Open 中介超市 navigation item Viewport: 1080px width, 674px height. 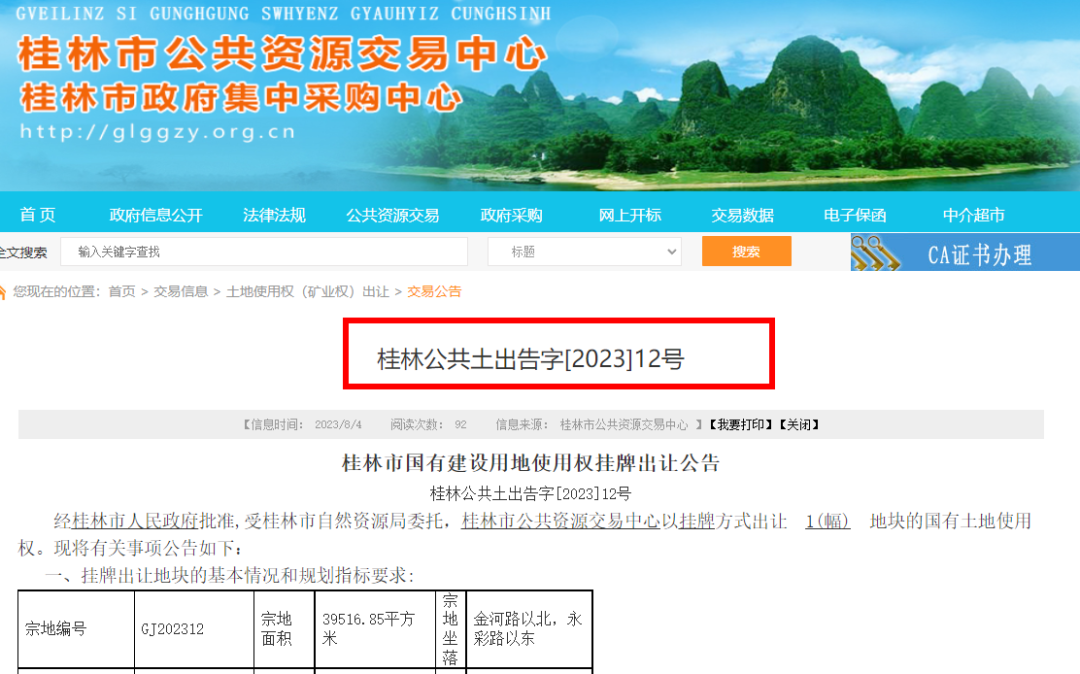973,215
